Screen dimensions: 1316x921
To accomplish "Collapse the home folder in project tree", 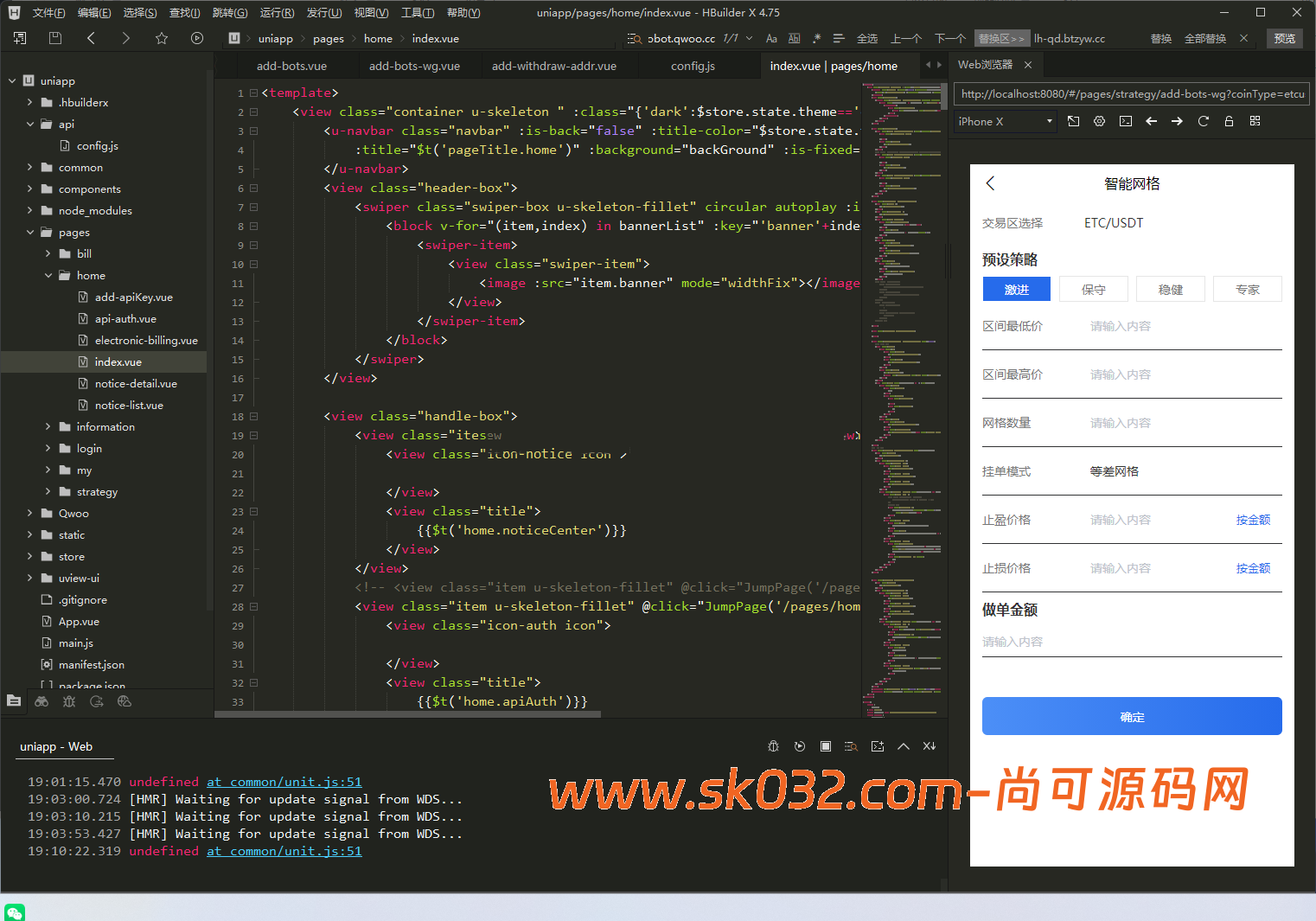I will point(48,275).
